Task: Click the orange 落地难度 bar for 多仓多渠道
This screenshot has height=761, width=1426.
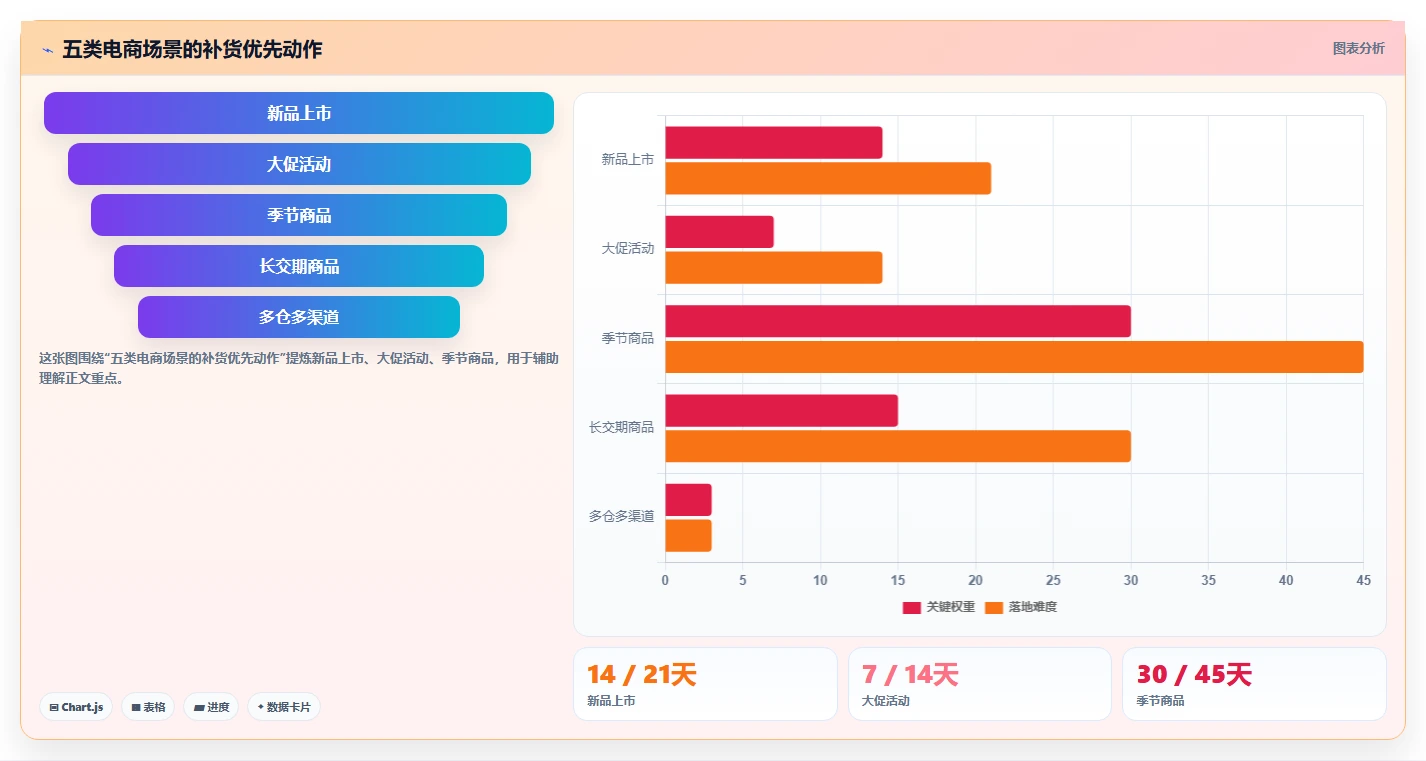Action: click(688, 535)
